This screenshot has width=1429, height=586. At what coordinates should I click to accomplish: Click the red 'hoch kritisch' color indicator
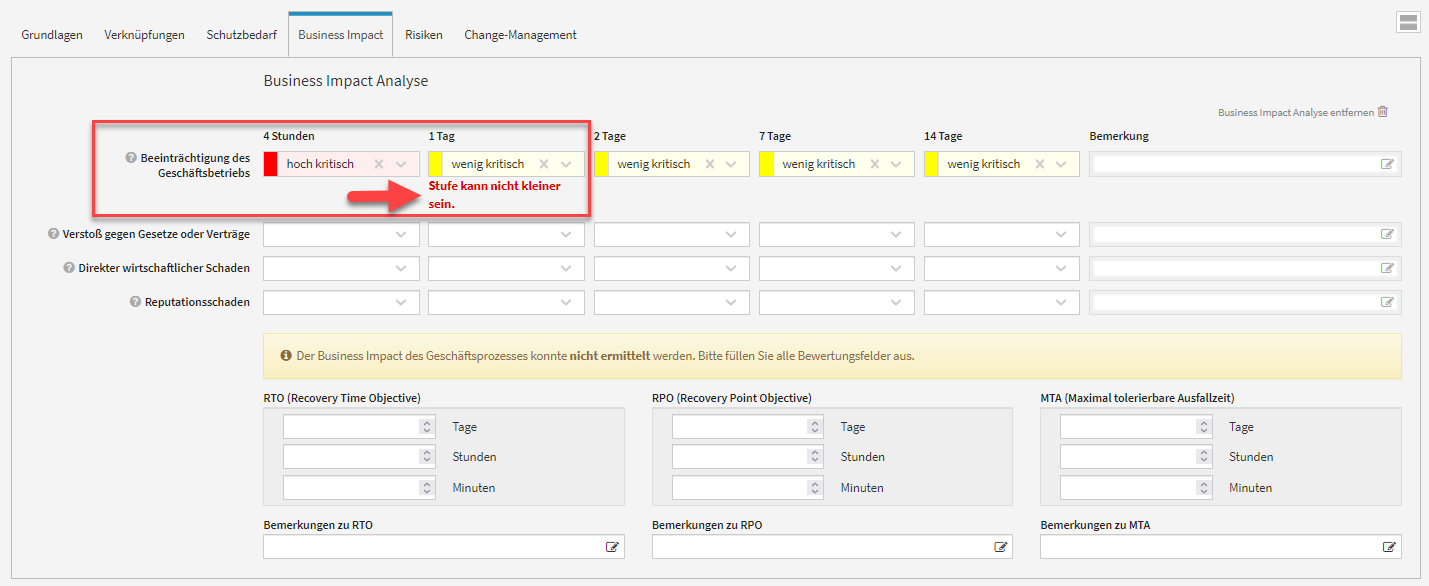coord(270,164)
